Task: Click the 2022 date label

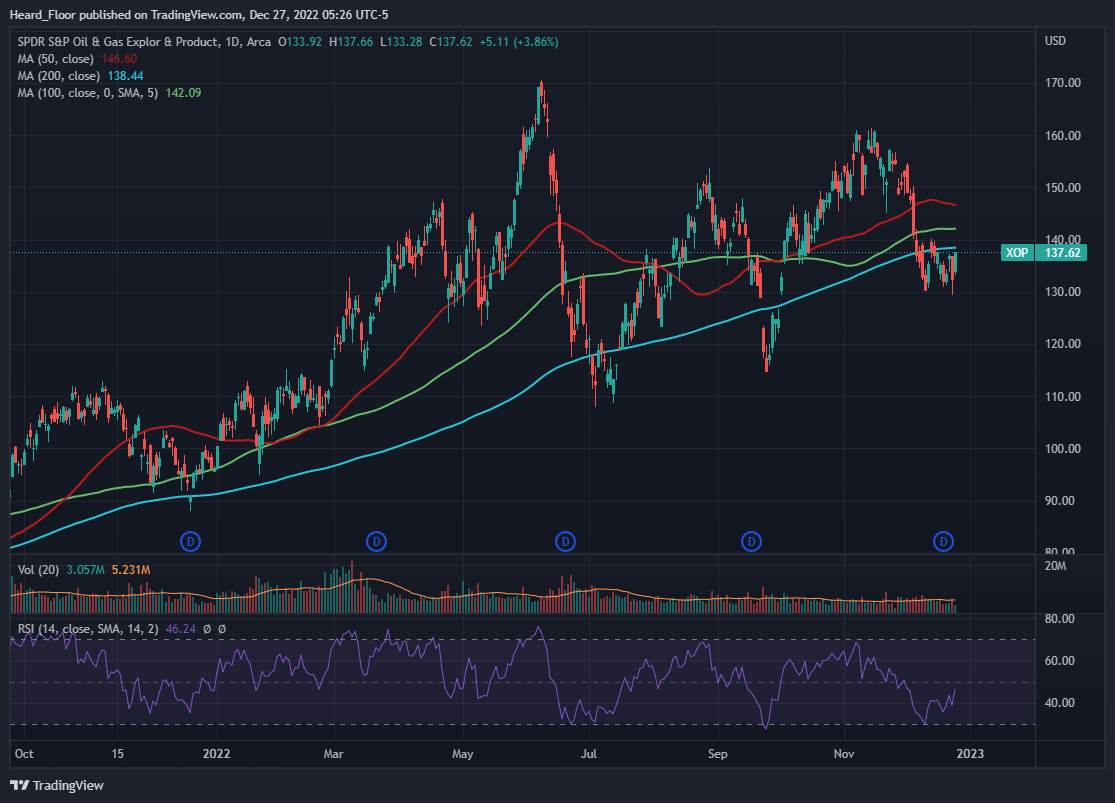Action: tap(216, 754)
